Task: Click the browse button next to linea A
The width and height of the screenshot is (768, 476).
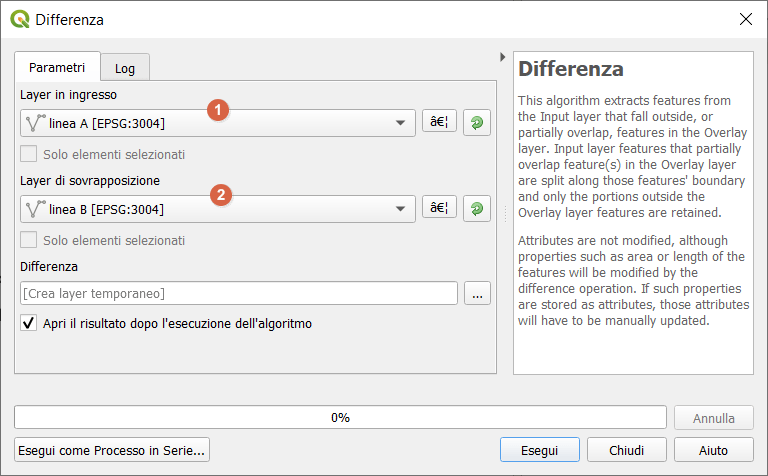Action: pyautogui.click(x=439, y=123)
